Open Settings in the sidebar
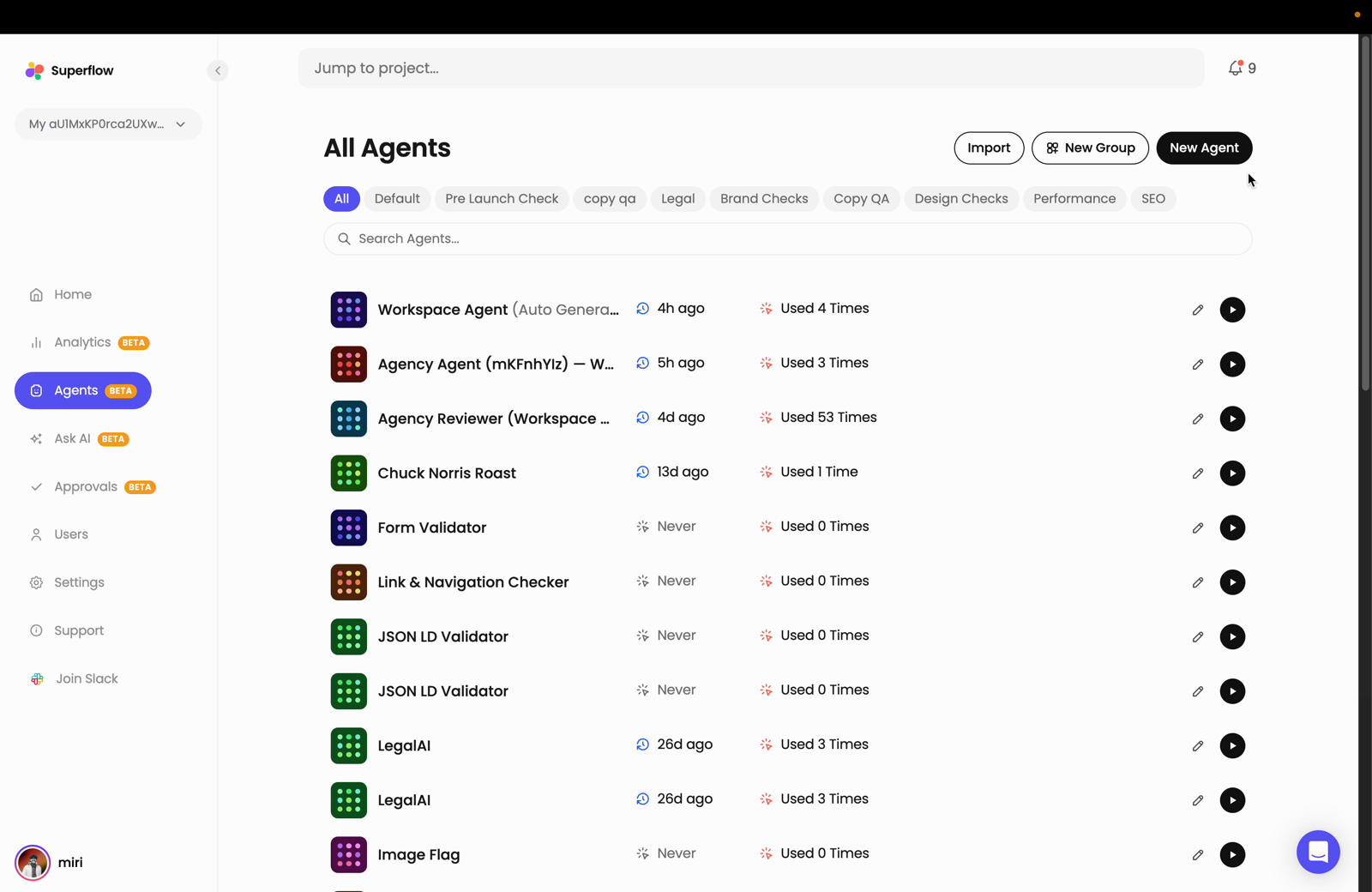1372x892 pixels. pos(67,582)
